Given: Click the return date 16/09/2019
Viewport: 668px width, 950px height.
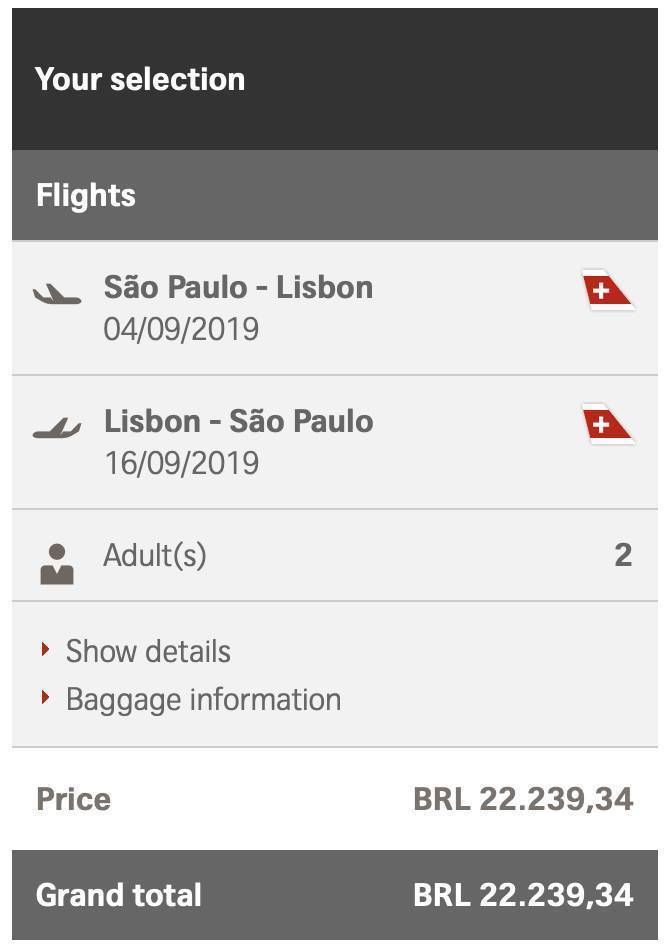Looking at the screenshot, I should pos(181,463).
